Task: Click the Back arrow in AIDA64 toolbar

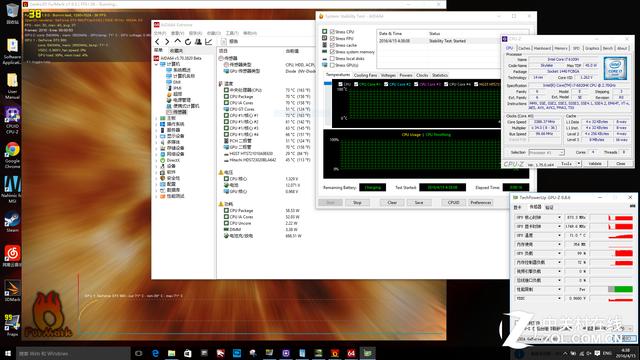Action: point(158,42)
